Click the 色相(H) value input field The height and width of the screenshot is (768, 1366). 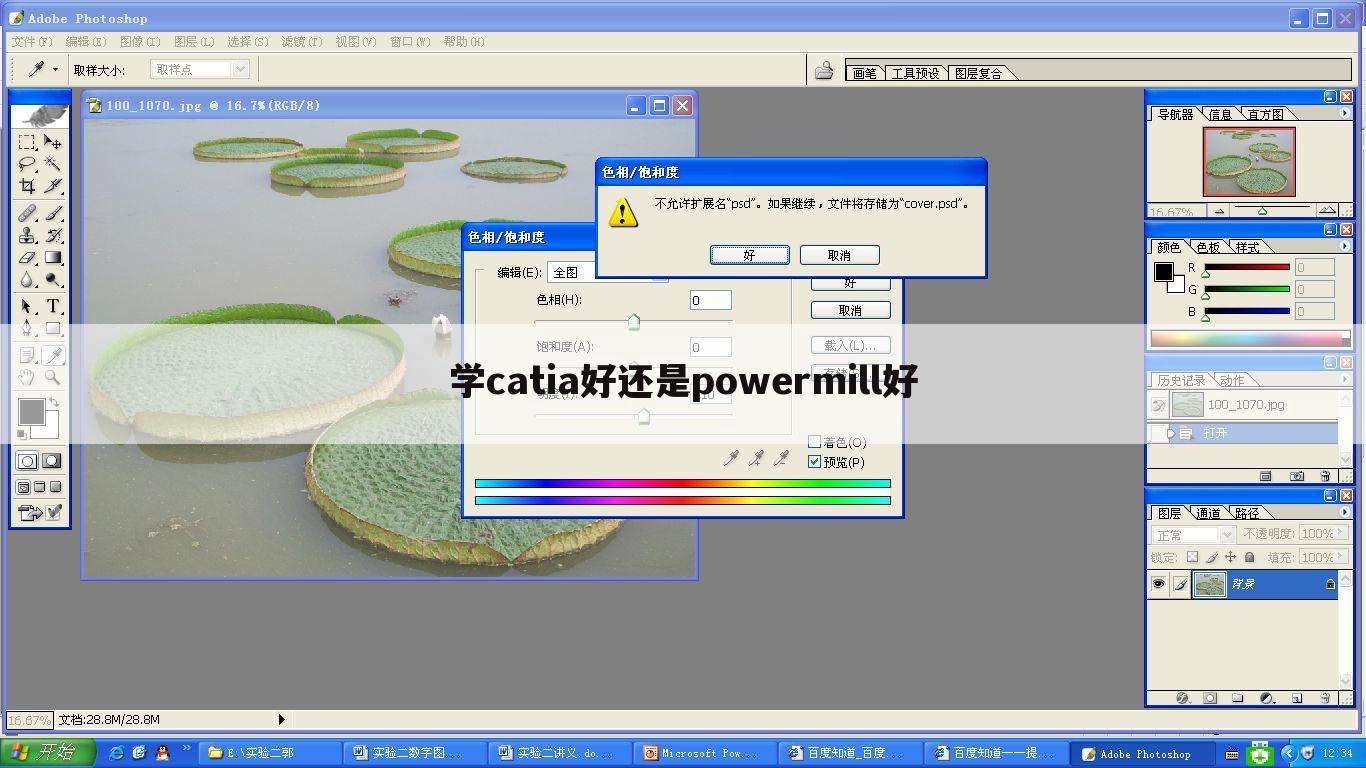(x=710, y=300)
